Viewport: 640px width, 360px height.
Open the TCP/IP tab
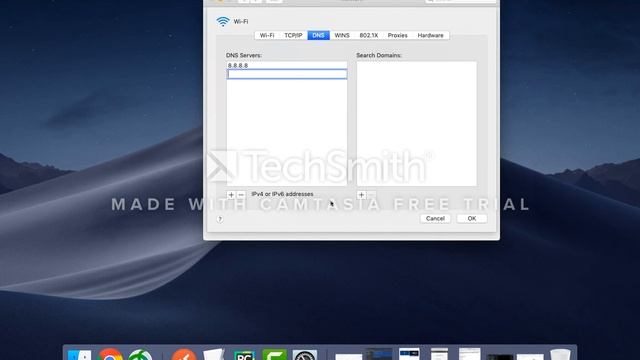[x=293, y=36]
